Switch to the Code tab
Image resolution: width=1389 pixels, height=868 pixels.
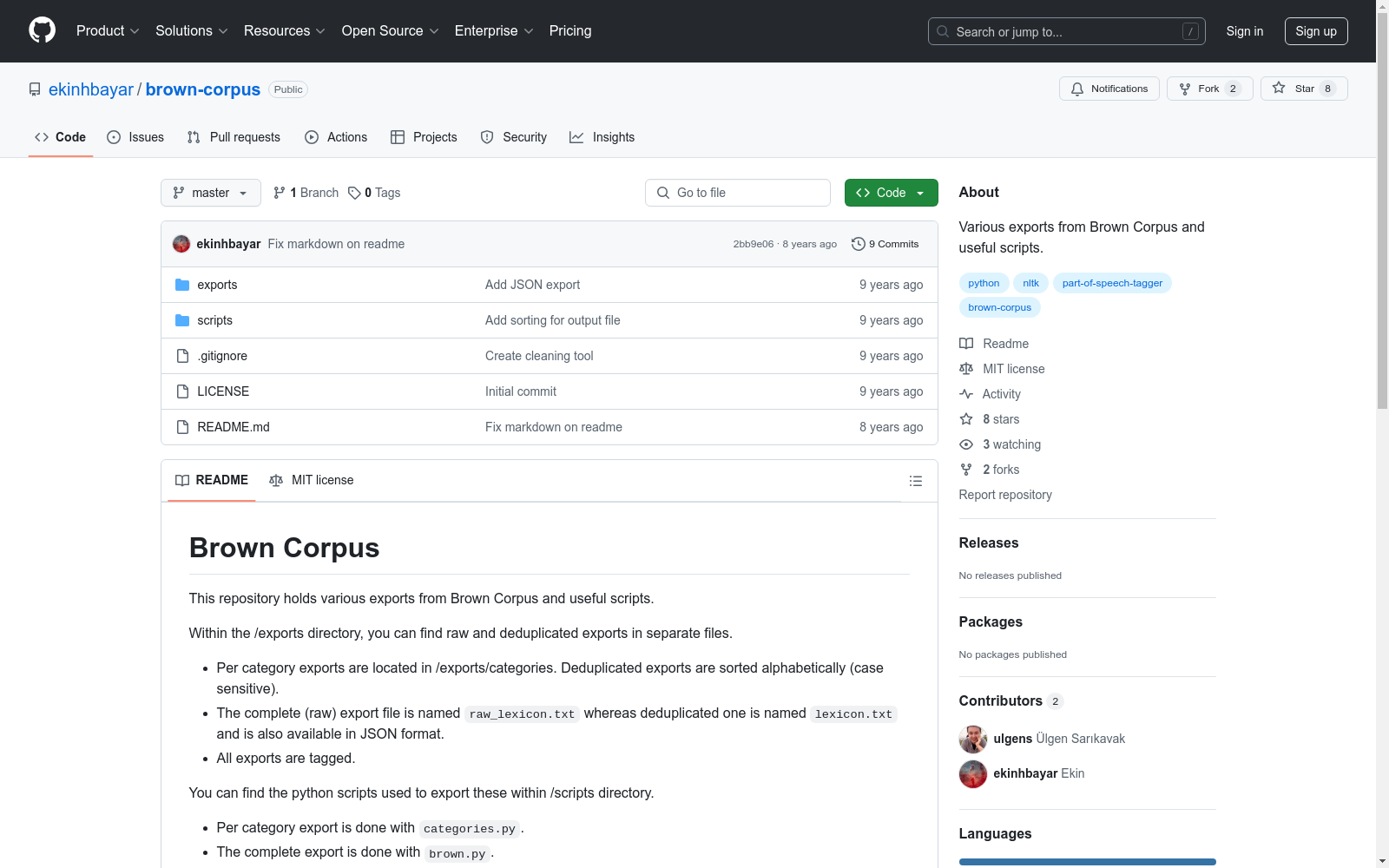61,137
